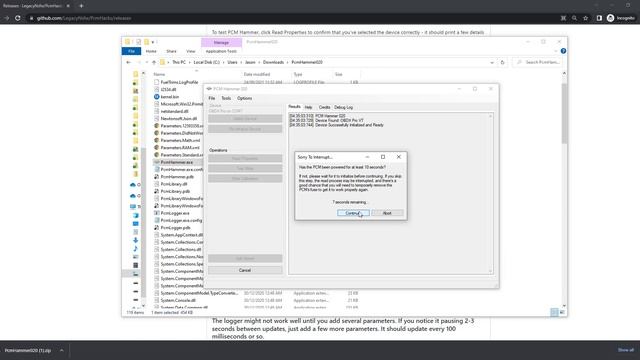Click Continue in the Sorry To Interrupt dialog
Viewport: 640px width, 360px height.
pyautogui.click(x=353, y=213)
